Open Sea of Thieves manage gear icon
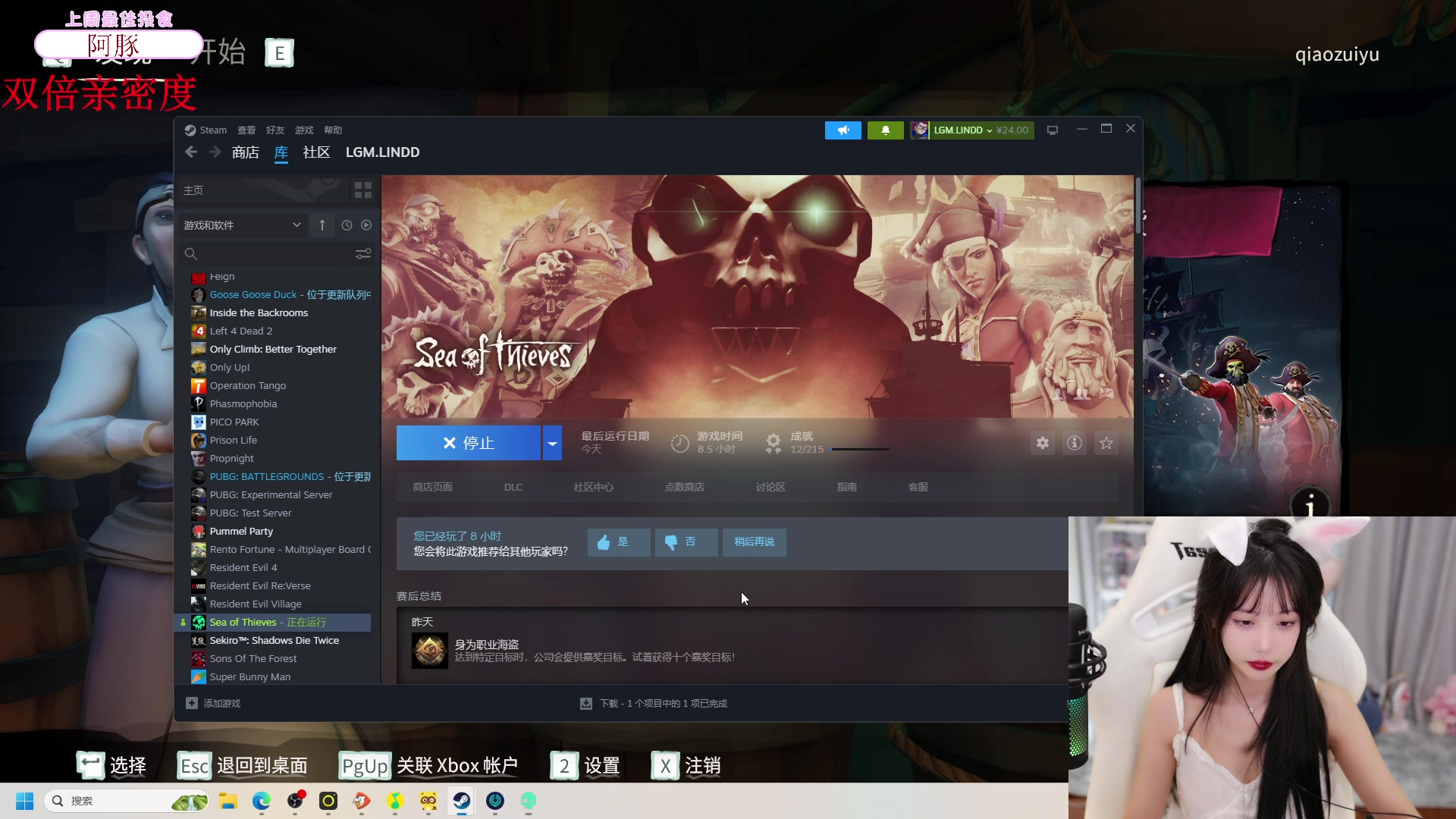 (x=1043, y=443)
